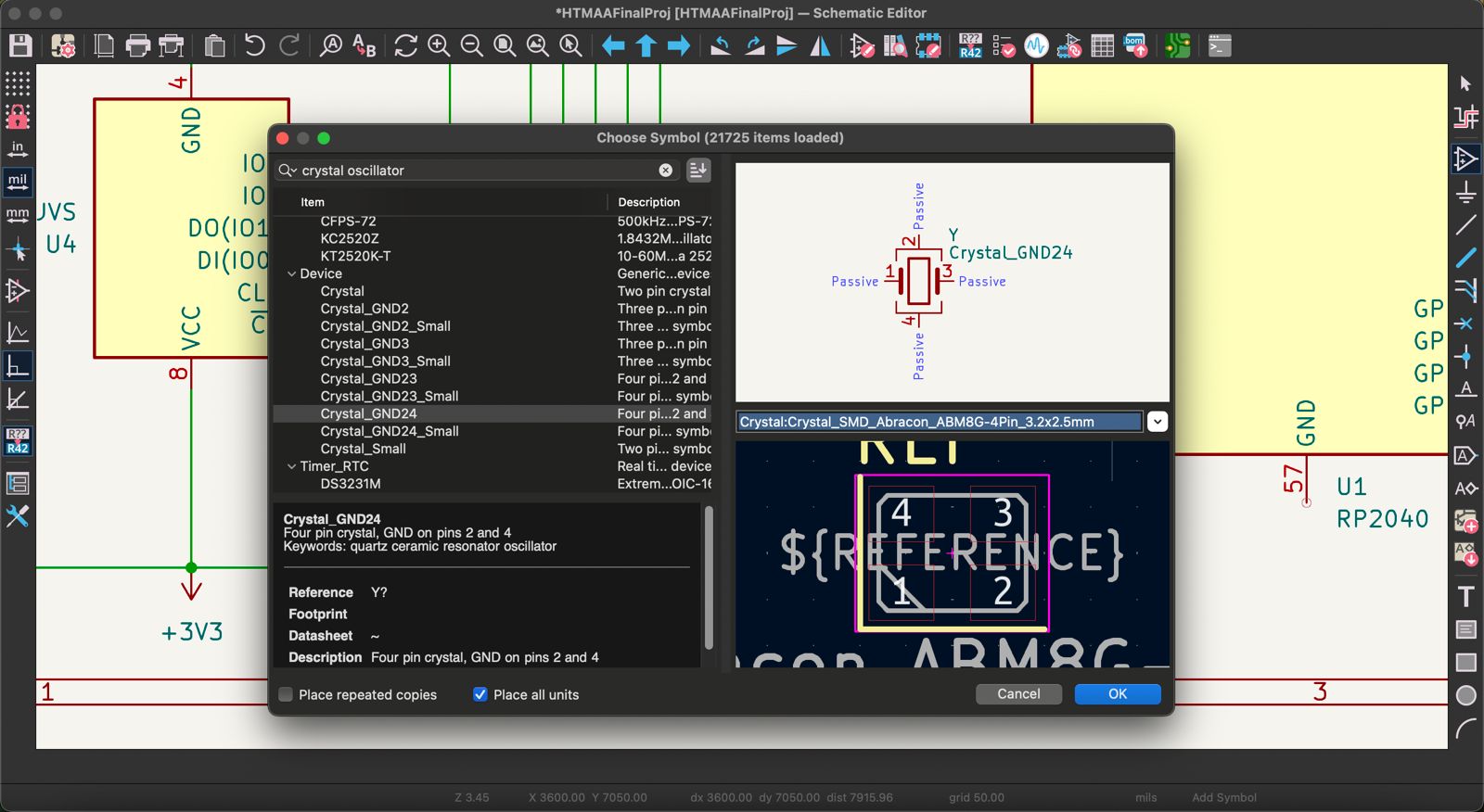Uncheck Place all units checkbox
The width and height of the screenshot is (1484, 812).
tap(480, 694)
